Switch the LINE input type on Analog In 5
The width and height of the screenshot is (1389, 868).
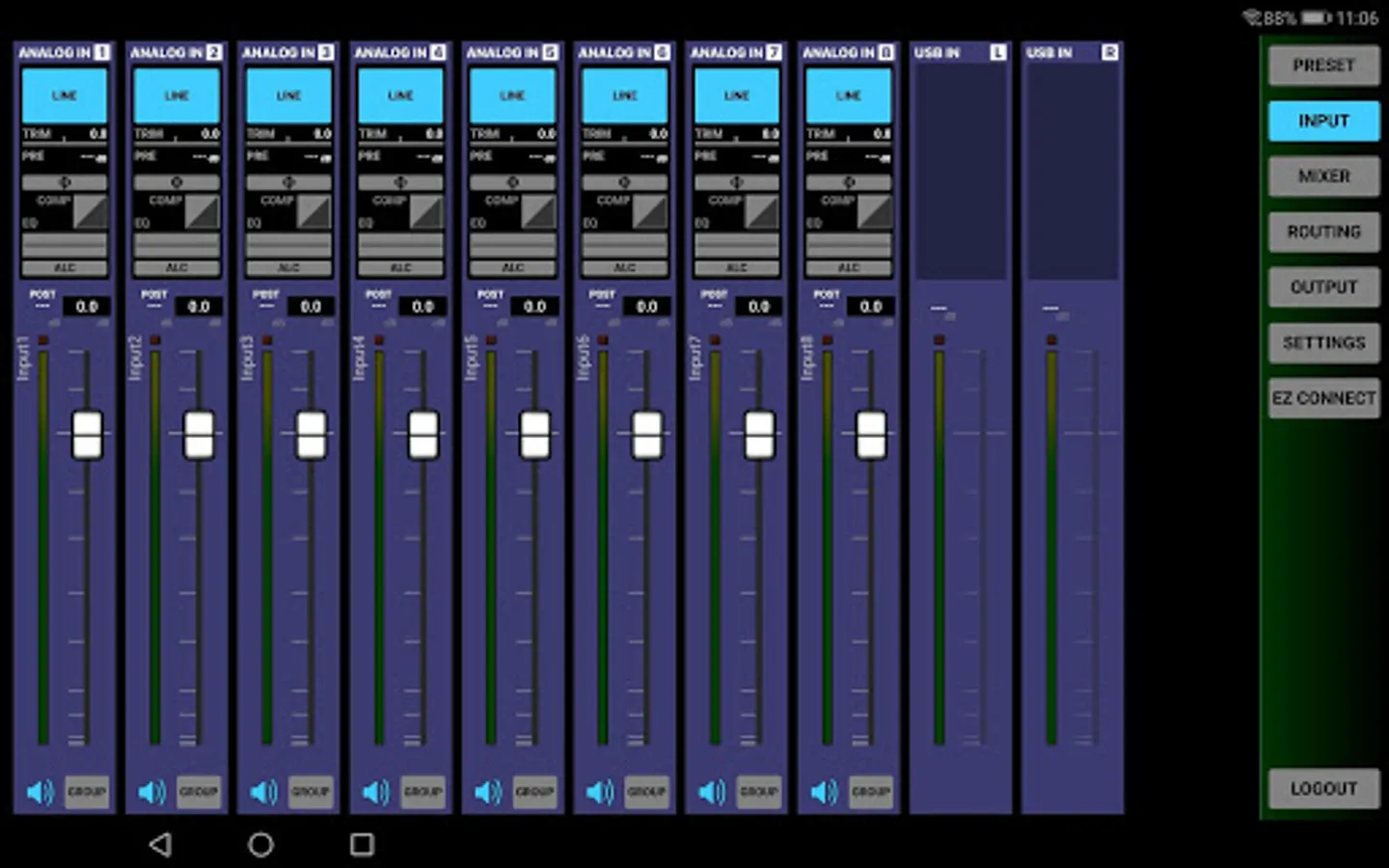point(512,95)
